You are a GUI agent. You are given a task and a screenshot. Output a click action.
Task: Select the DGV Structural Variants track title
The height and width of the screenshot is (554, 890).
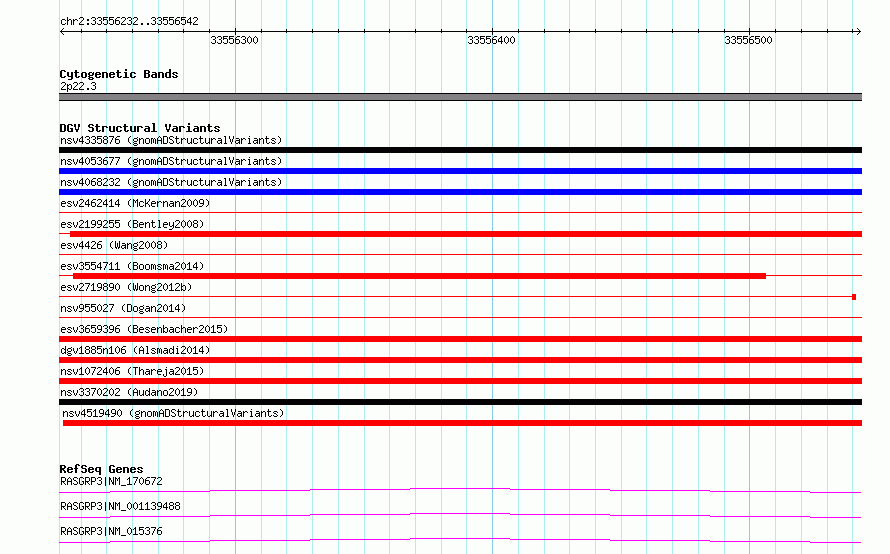pos(140,128)
